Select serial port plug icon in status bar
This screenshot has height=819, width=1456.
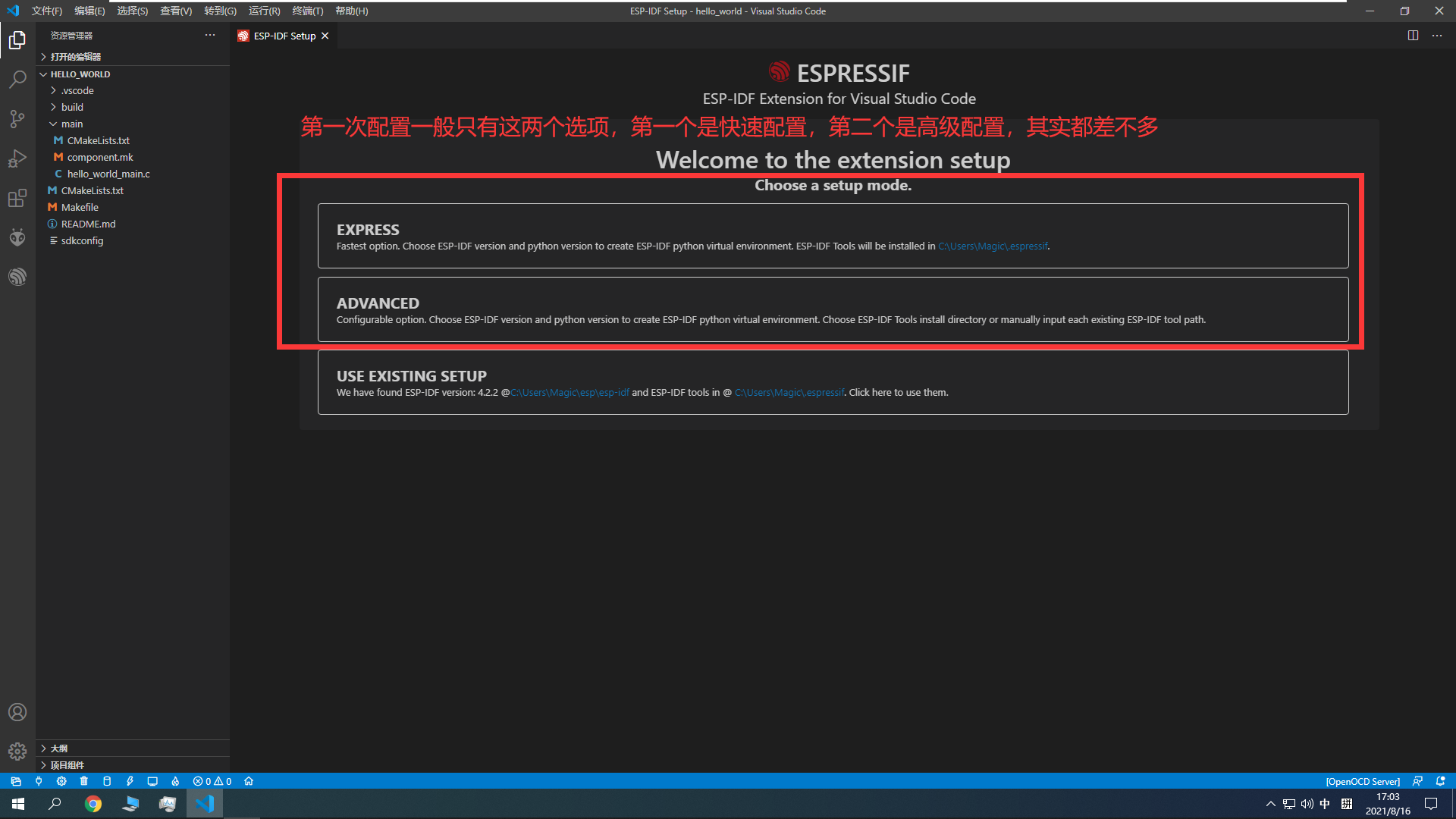(x=39, y=781)
